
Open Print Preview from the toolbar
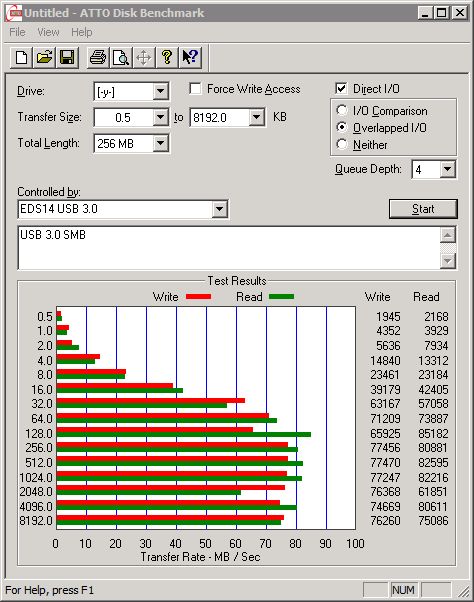(x=121, y=58)
